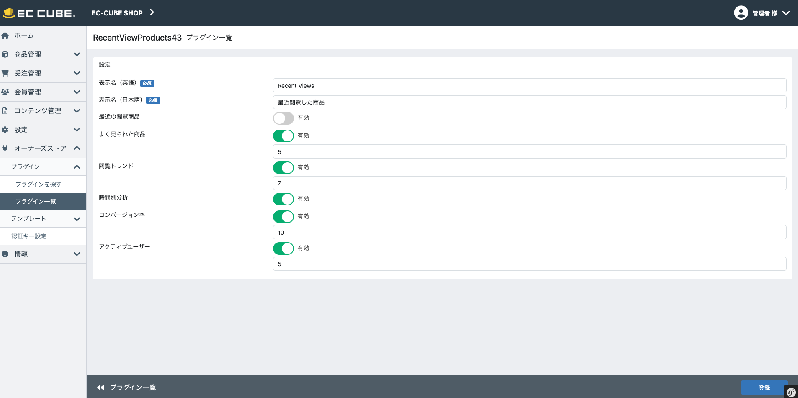Image resolution: width=798 pixels, height=398 pixels.
Task: Click the コンテンツ管理 document icon
Action: pos(5,110)
